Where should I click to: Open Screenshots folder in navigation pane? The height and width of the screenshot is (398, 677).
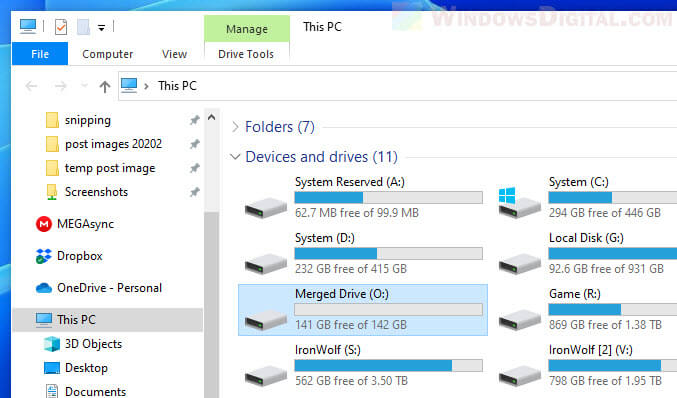click(x=96, y=192)
